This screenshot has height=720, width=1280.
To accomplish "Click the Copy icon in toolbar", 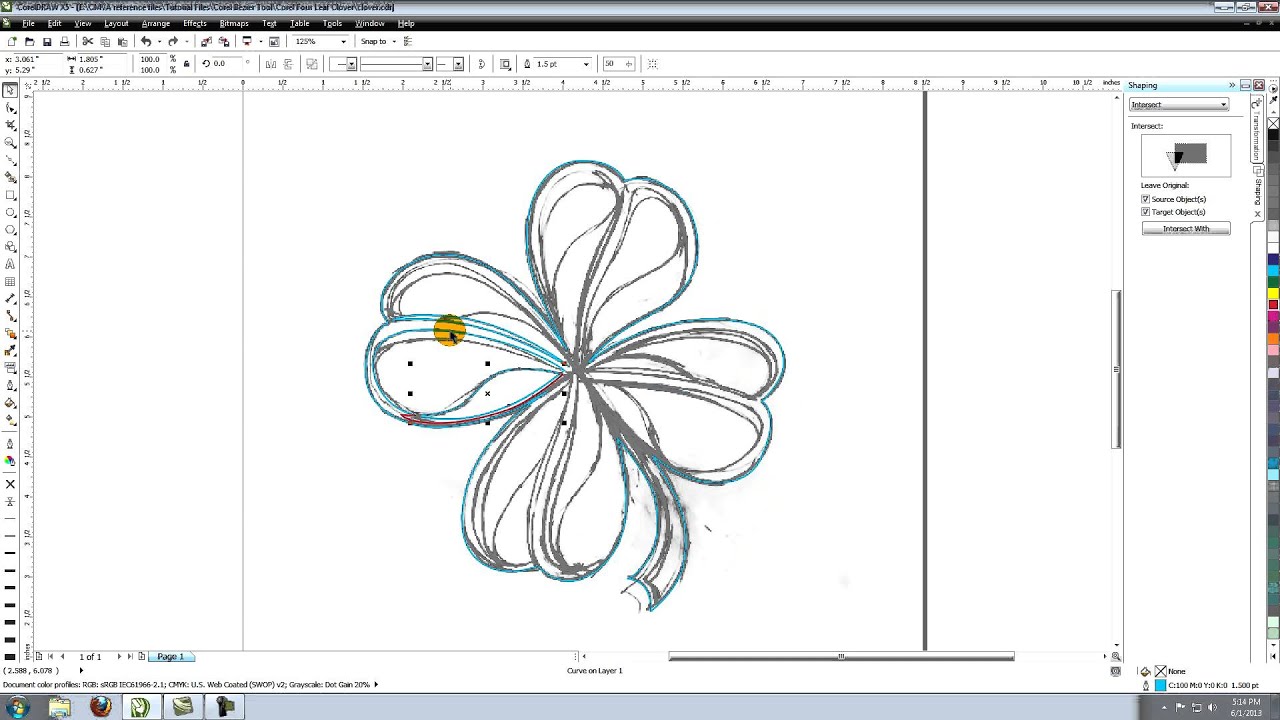I will tap(105, 41).
